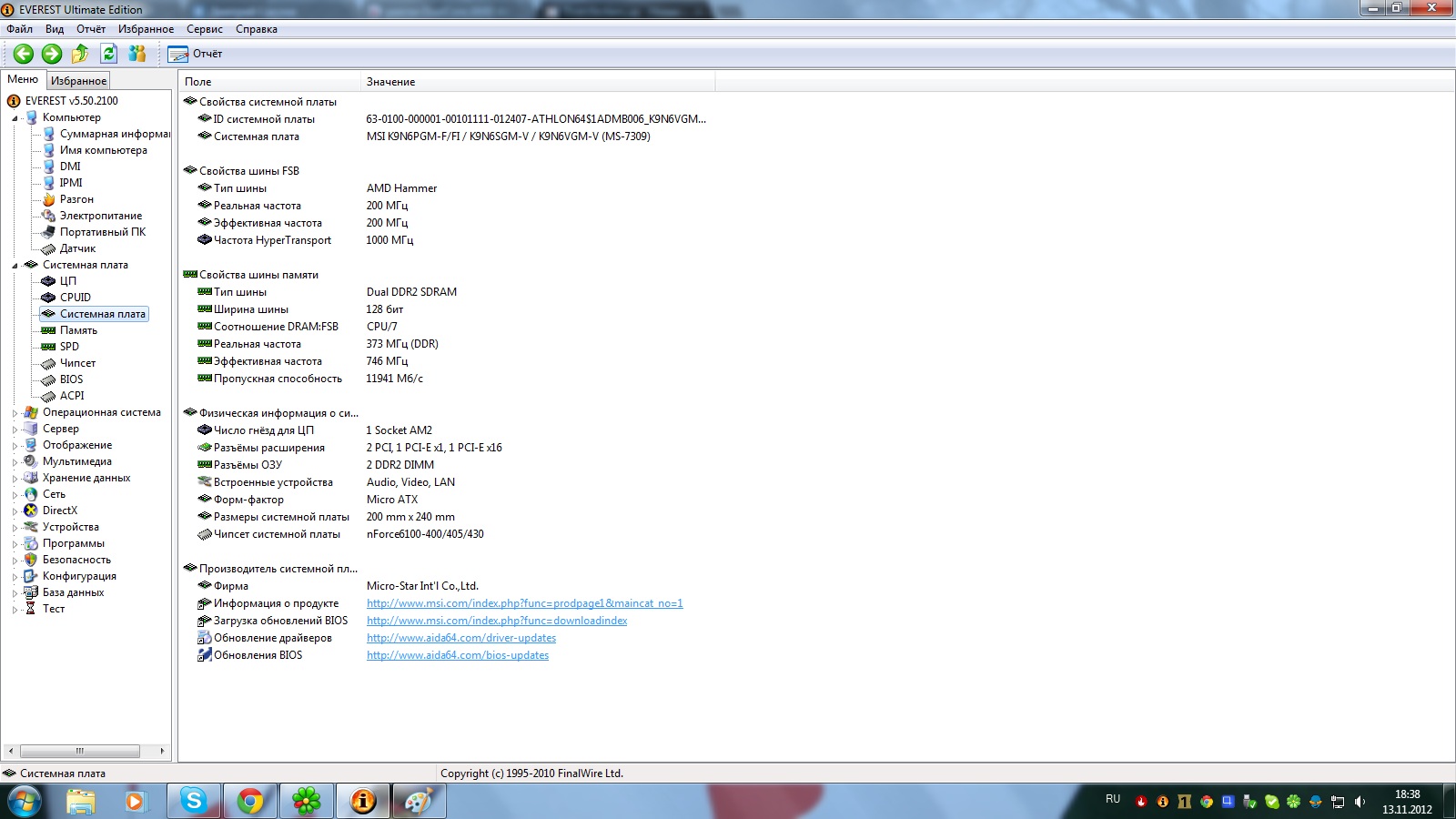Open the aida64 bios-updates link
The height and width of the screenshot is (819, 1456).
click(458, 655)
